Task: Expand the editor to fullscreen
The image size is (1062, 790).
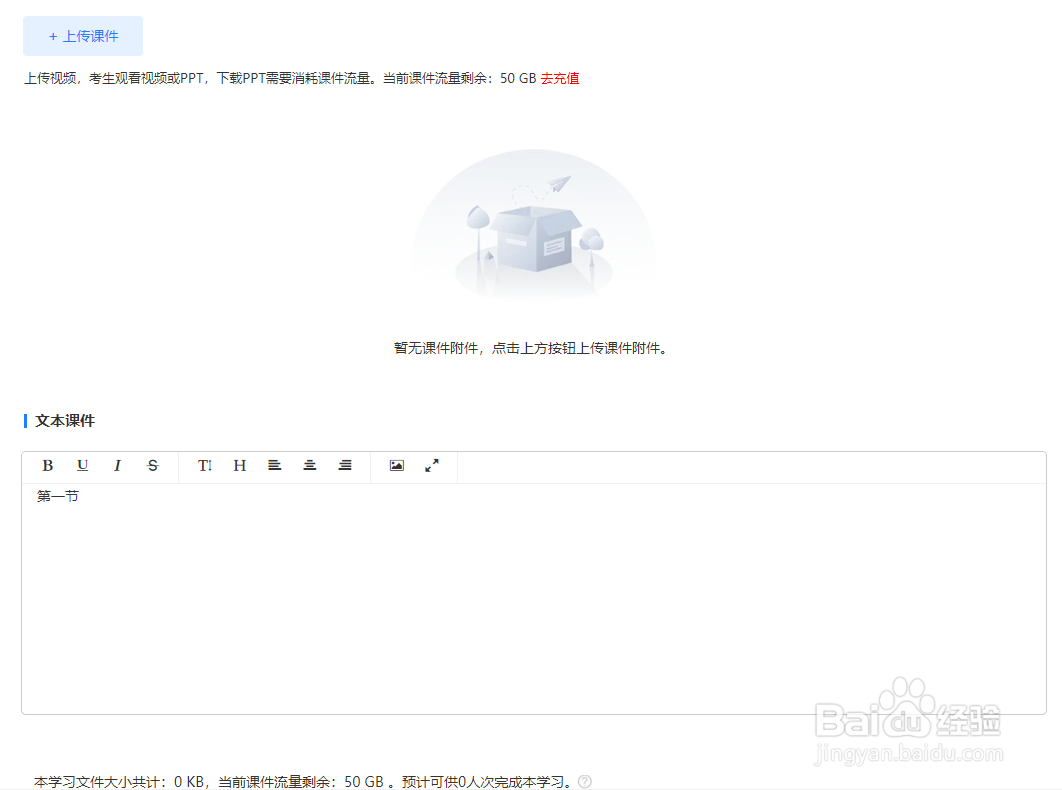Action: click(431, 465)
